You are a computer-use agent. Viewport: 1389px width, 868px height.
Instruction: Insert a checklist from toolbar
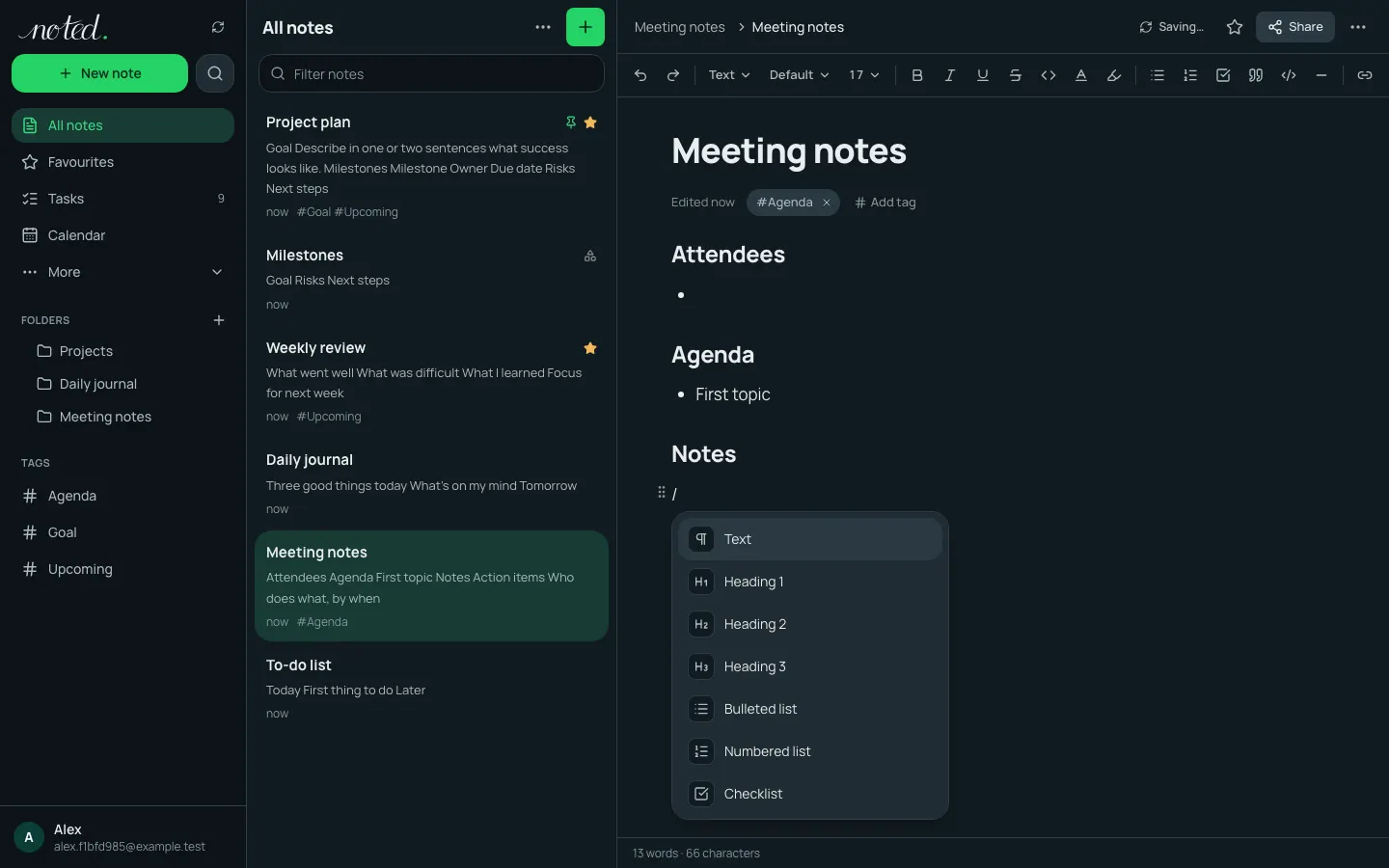point(1223,75)
